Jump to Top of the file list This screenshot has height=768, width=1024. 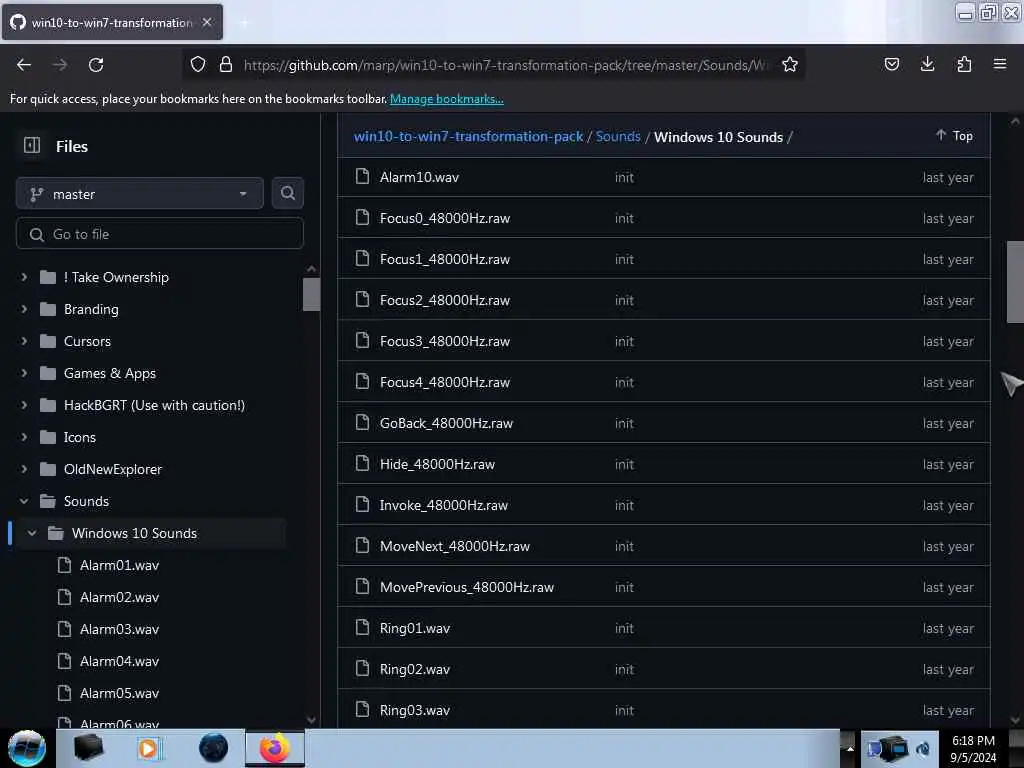954,135
